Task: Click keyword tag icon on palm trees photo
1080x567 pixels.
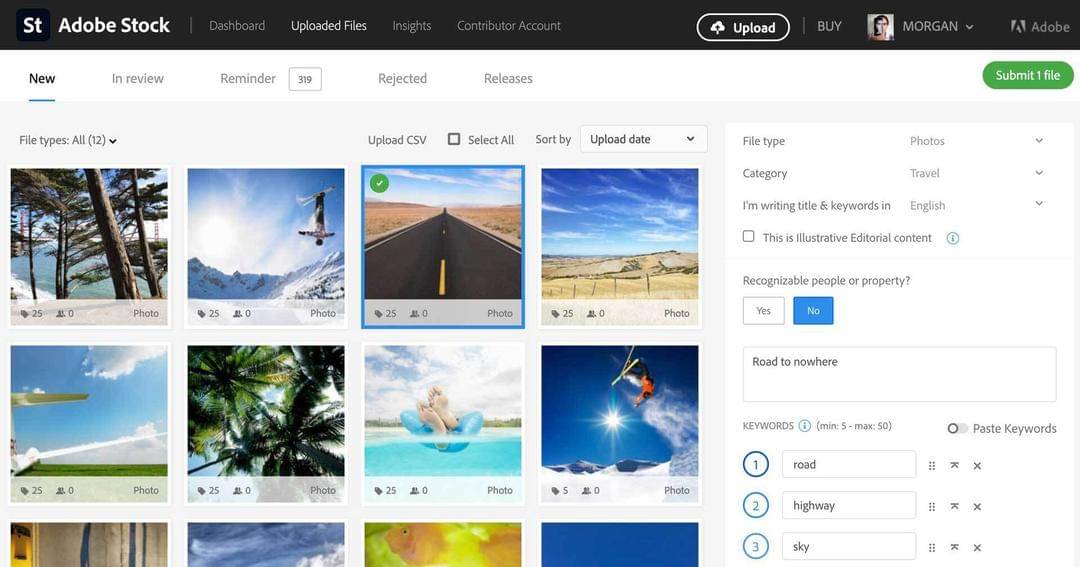Action: pos(202,491)
